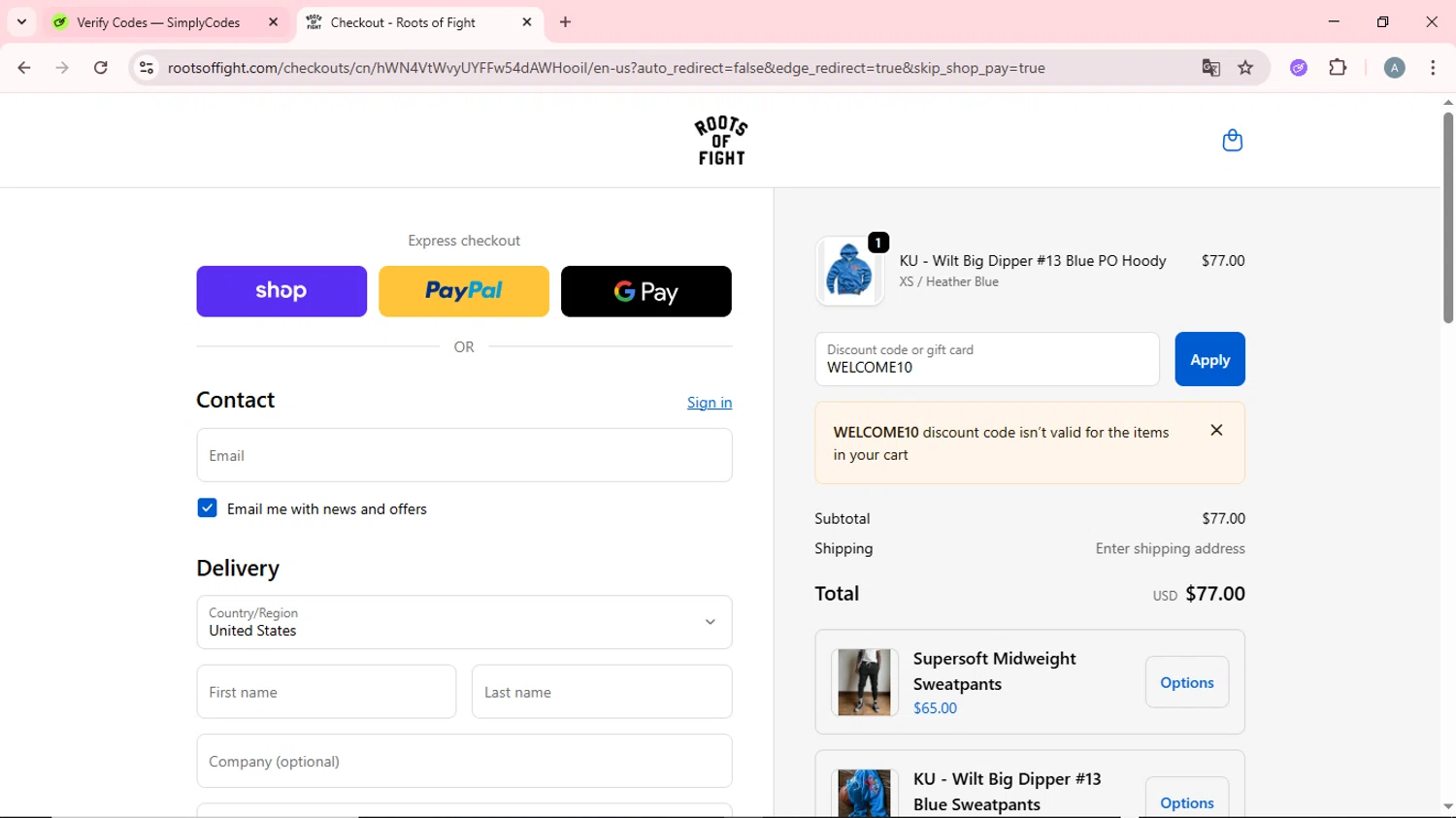The image size is (1456, 818).
Task: Follow the Sign in link
Action: tap(710, 403)
